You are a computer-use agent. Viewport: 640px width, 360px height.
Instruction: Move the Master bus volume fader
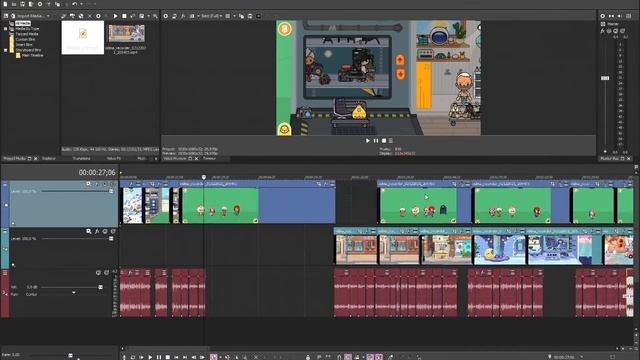pos(605,78)
